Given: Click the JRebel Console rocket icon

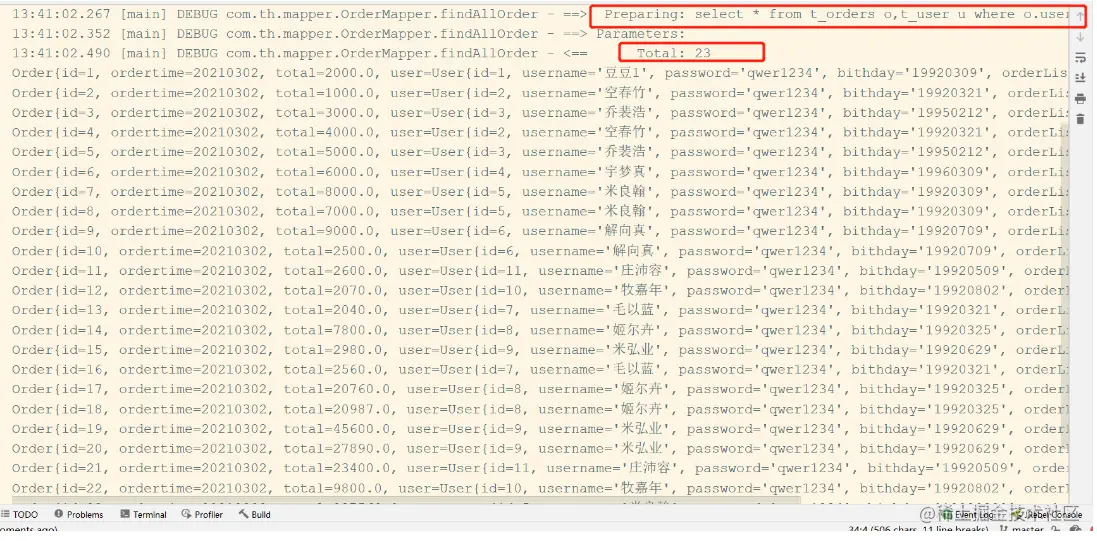Looking at the screenshot, I should [1015, 514].
